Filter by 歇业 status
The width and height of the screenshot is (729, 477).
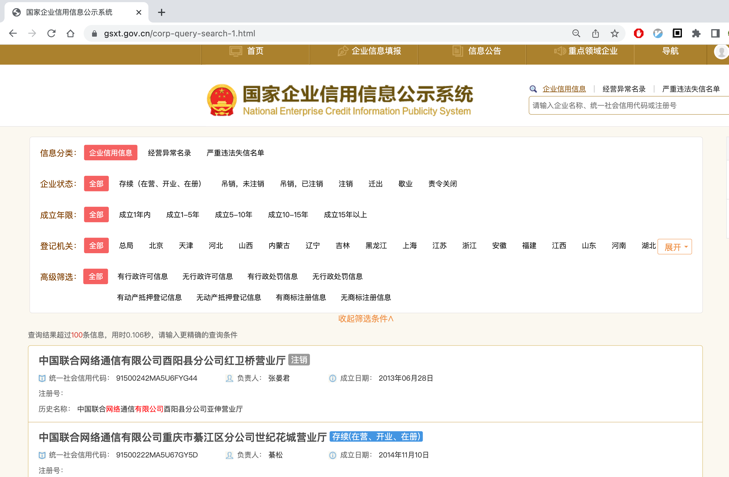405,184
